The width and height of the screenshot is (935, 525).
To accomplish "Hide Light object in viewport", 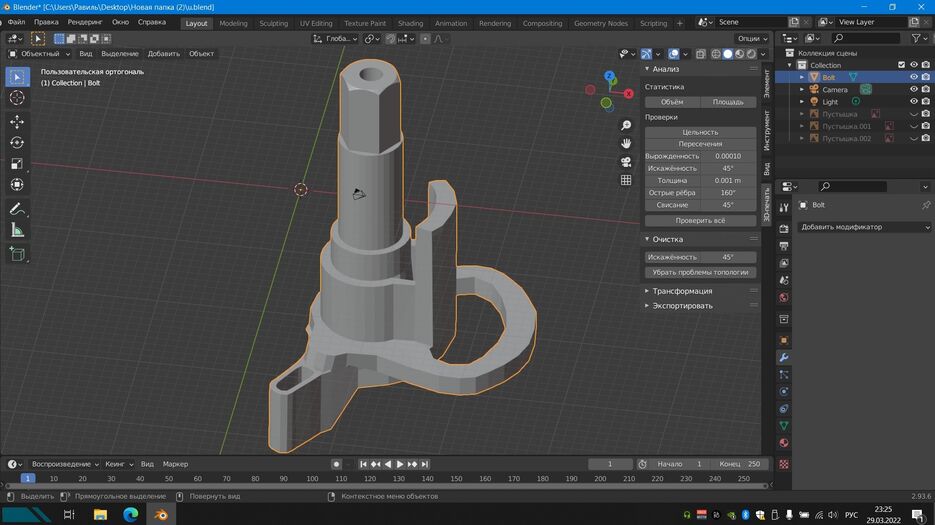I will 914,101.
